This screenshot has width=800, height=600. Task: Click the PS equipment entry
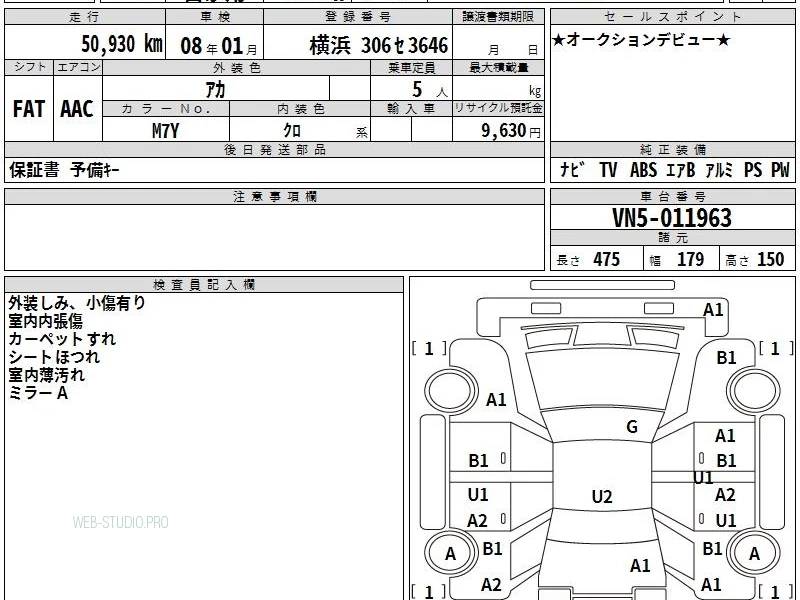pyautogui.click(x=753, y=169)
